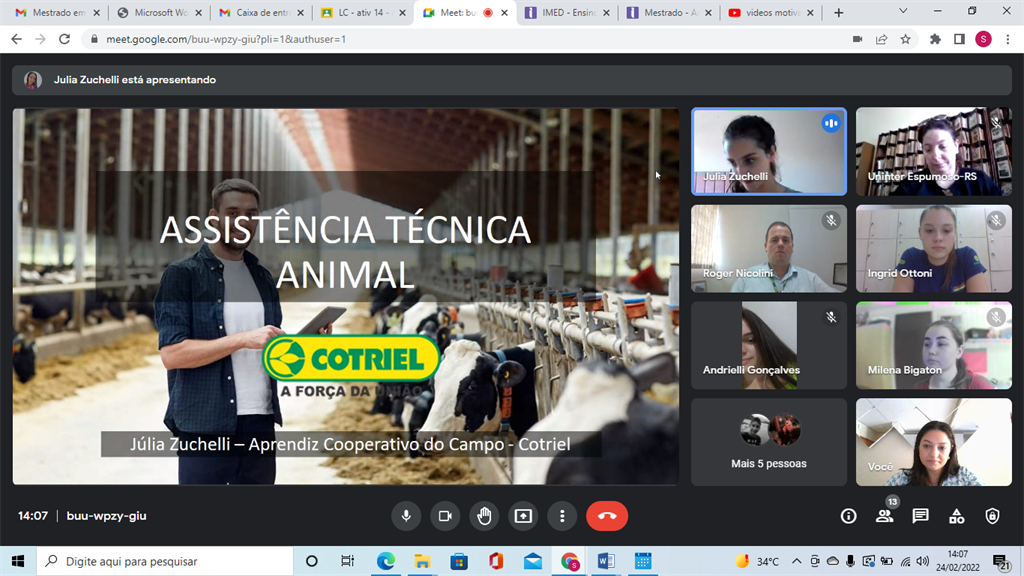Turn off the camera in Meet
The height and width of the screenshot is (576, 1024).
tap(445, 516)
